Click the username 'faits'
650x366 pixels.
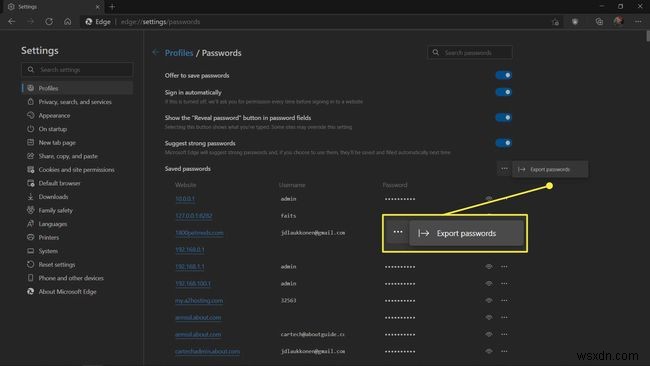[288, 216]
